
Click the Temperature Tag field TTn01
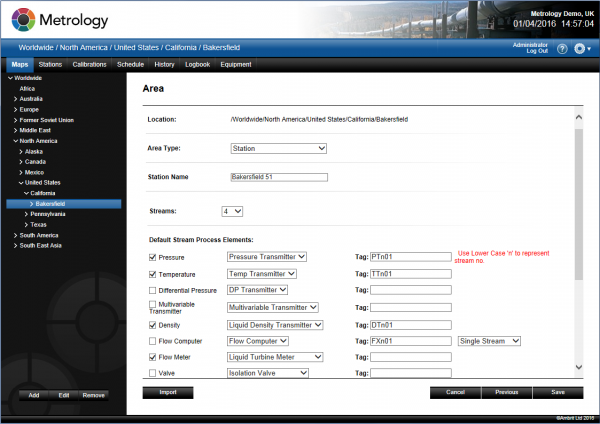(x=411, y=274)
